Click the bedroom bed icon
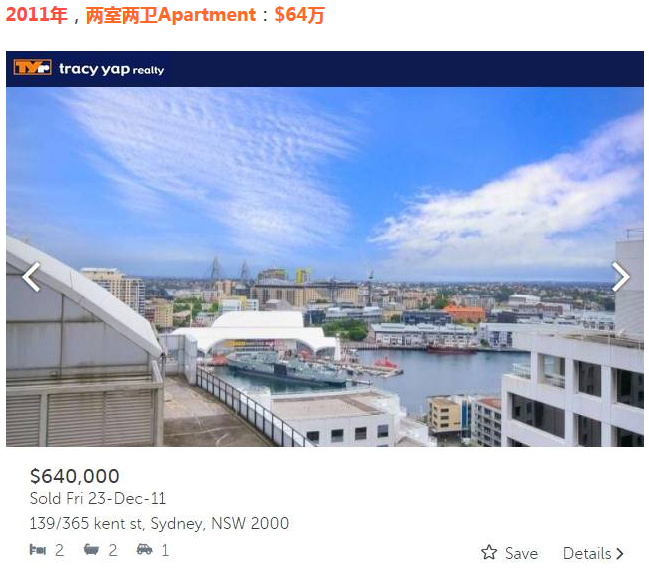649x580 pixels. pyautogui.click(x=38, y=550)
